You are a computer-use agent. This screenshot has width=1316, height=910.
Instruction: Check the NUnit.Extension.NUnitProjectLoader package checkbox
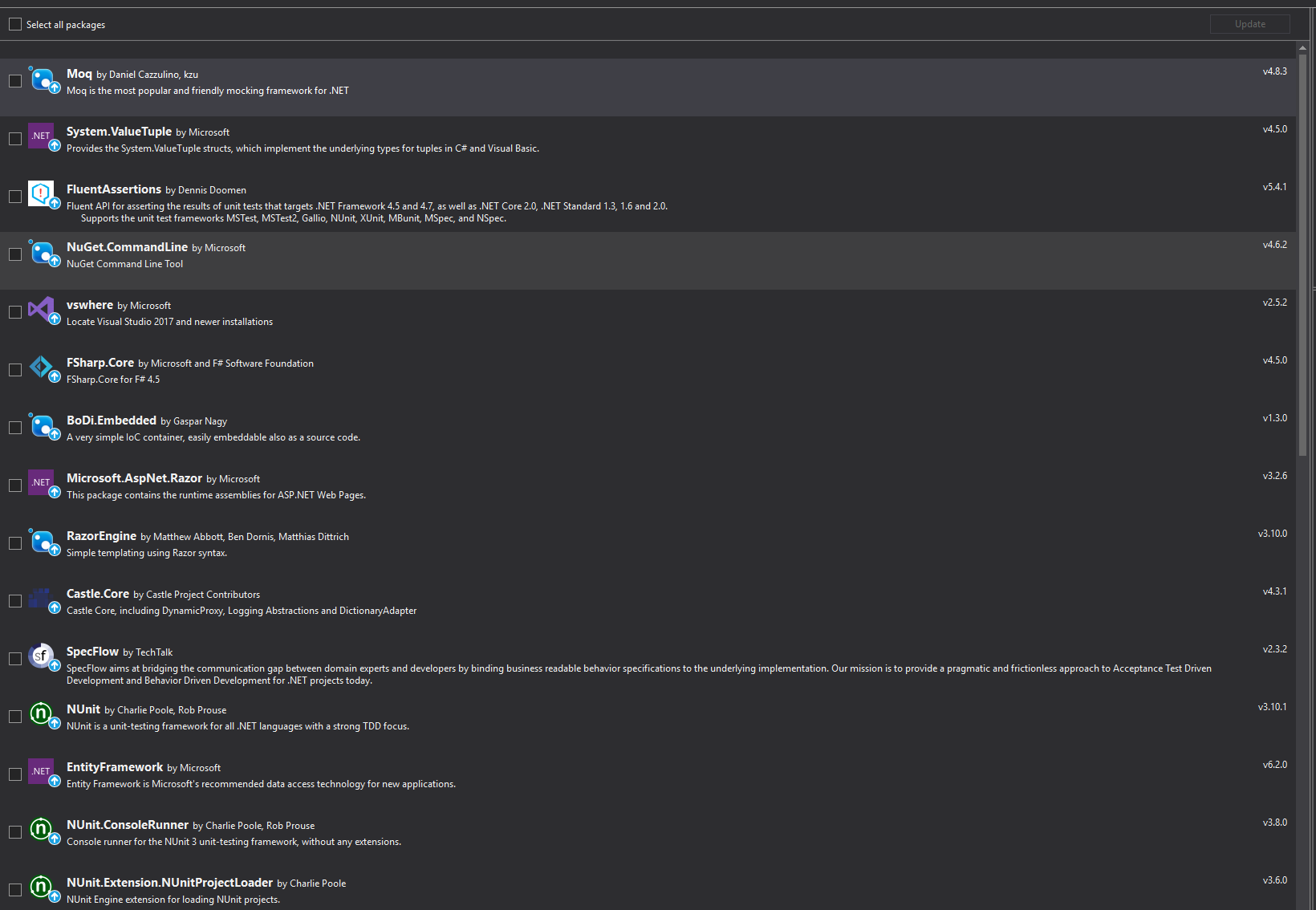point(15,890)
